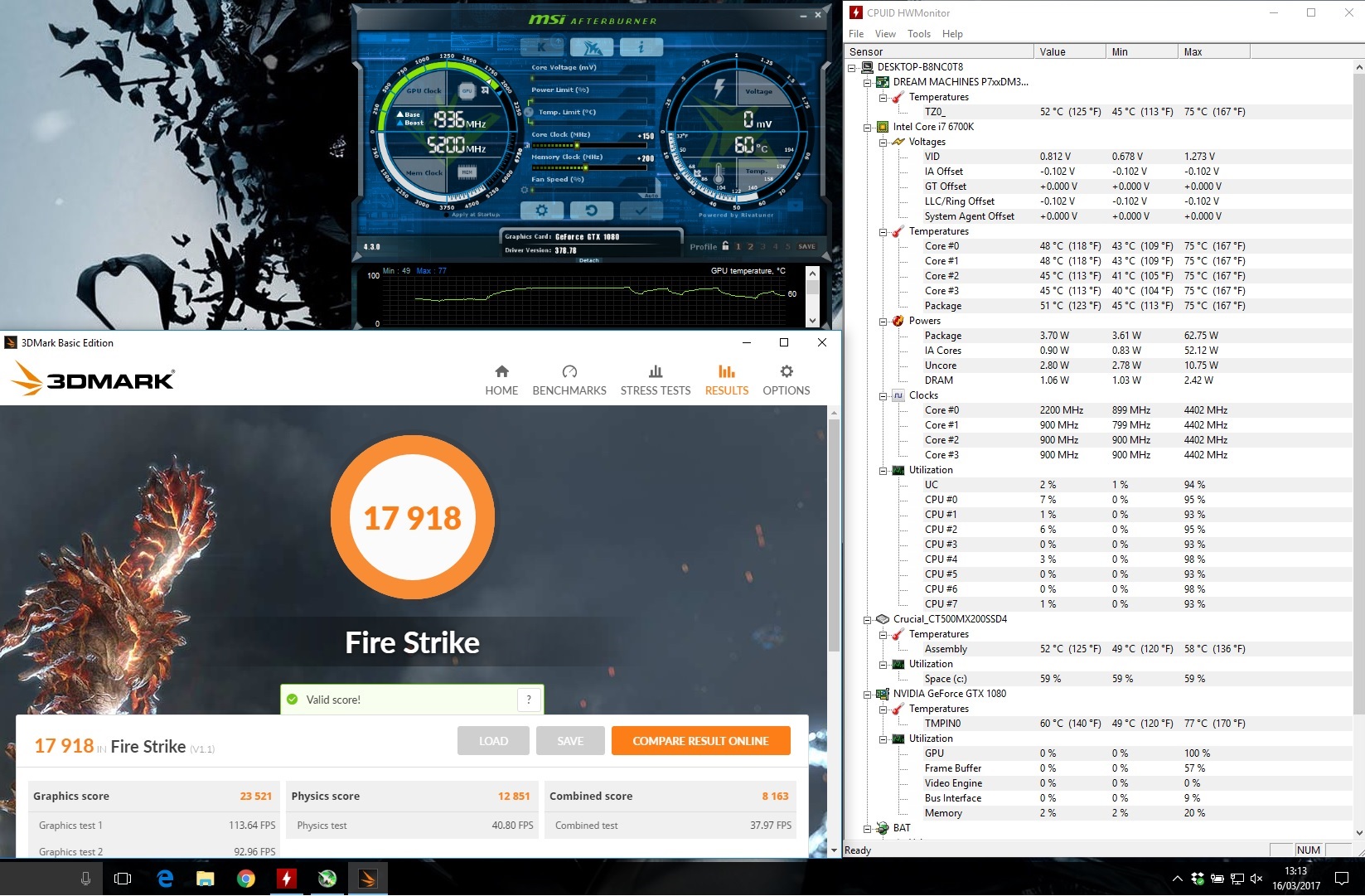Collapse the CPU Voltages node
Image resolution: width=1365 pixels, height=896 pixels.
tap(883, 142)
